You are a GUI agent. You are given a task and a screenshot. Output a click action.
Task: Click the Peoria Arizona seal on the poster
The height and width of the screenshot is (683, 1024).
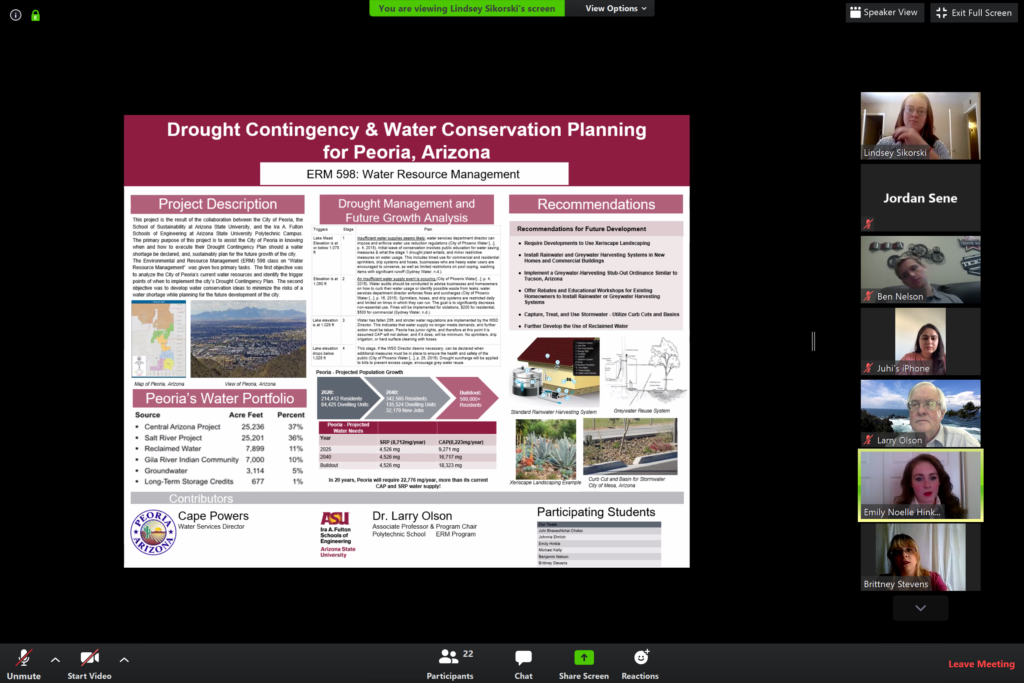click(153, 532)
